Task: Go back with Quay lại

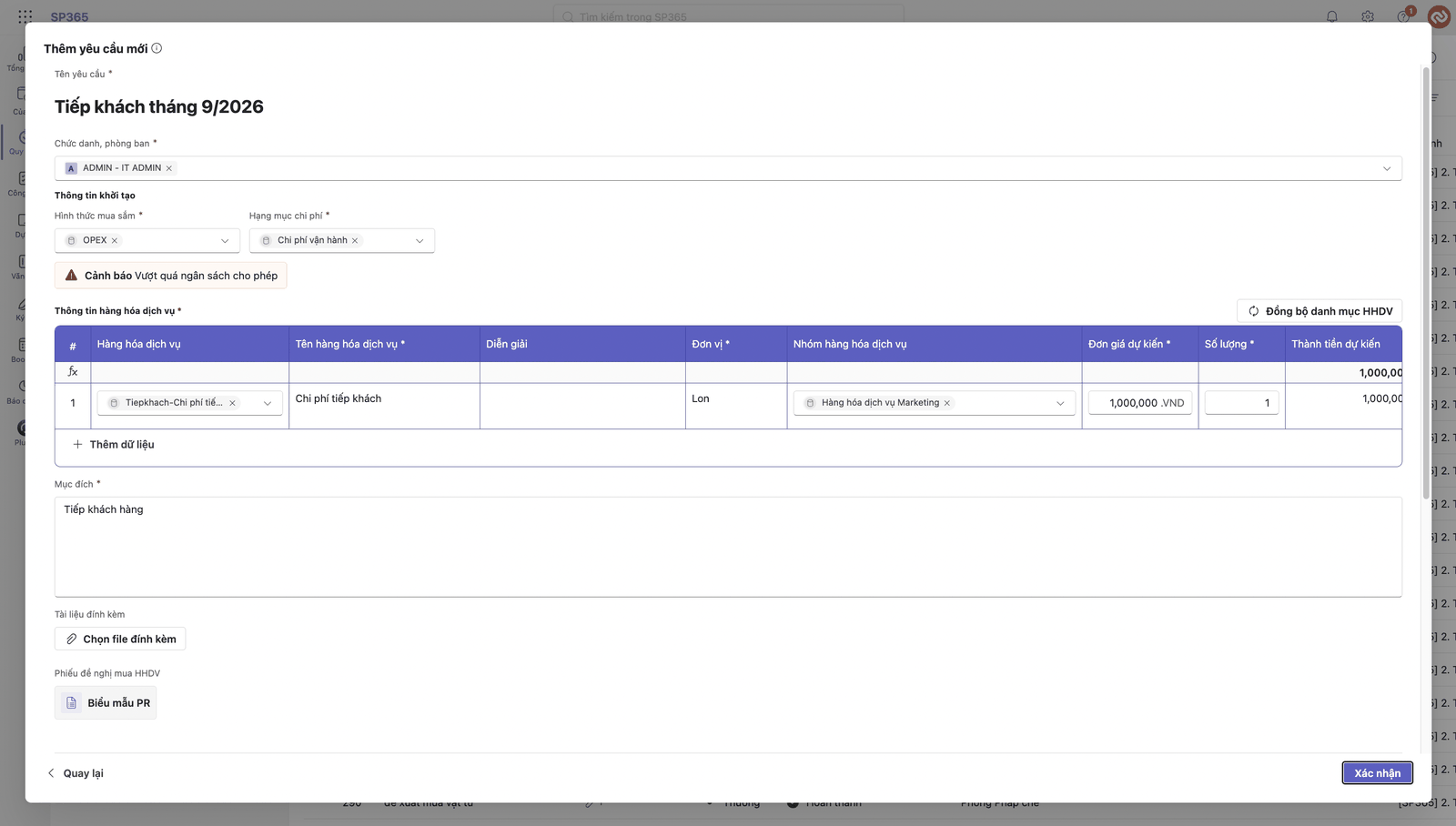Action: pos(75,773)
